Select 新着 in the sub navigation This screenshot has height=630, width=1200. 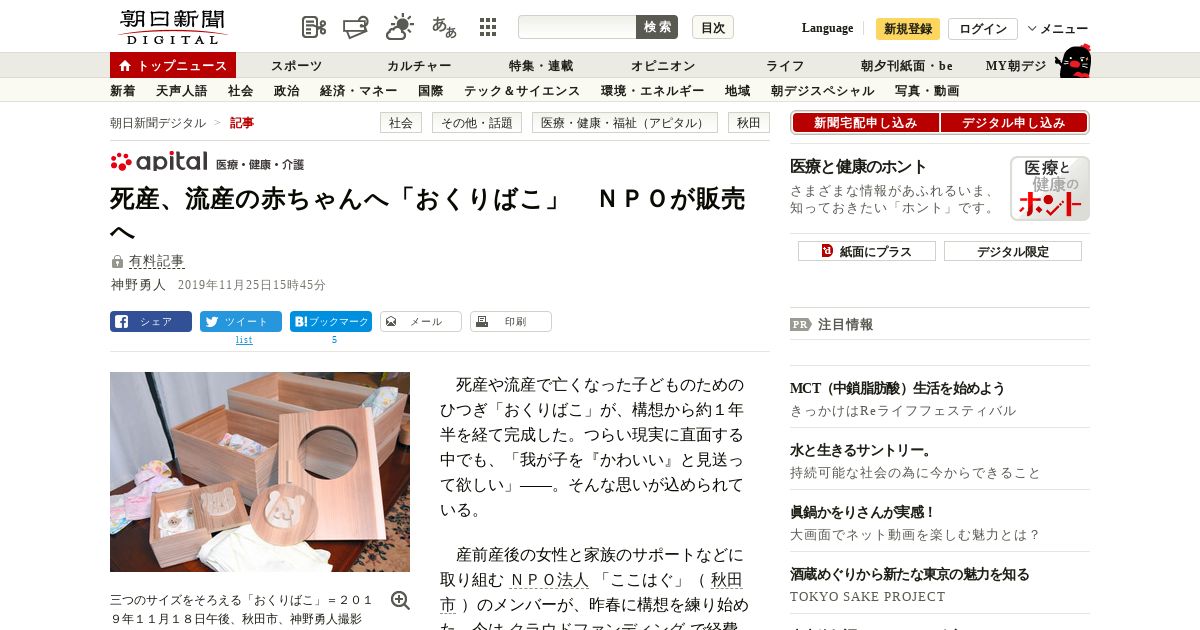pyautogui.click(x=123, y=90)
